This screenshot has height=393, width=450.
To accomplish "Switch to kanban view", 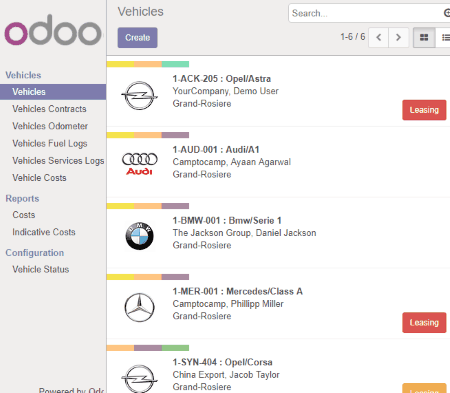I will (x=424, y=37).
